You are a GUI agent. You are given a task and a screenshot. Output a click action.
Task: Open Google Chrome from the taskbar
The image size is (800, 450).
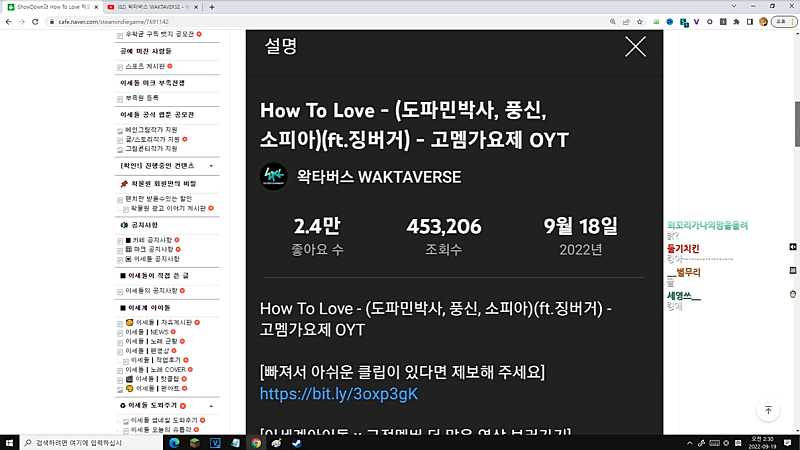pos(256,443)
